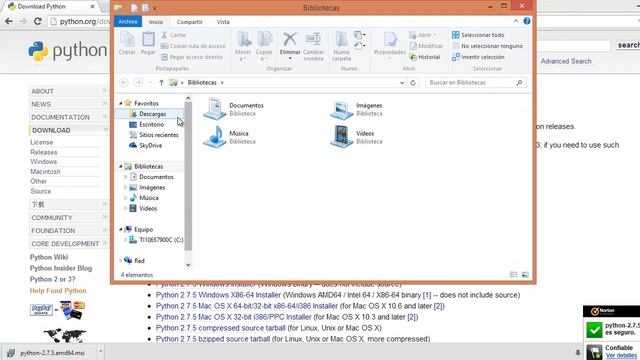Collapse the Favoritos tree group
Viewport: 640px width, 360px height.
(x=121, y=103)
